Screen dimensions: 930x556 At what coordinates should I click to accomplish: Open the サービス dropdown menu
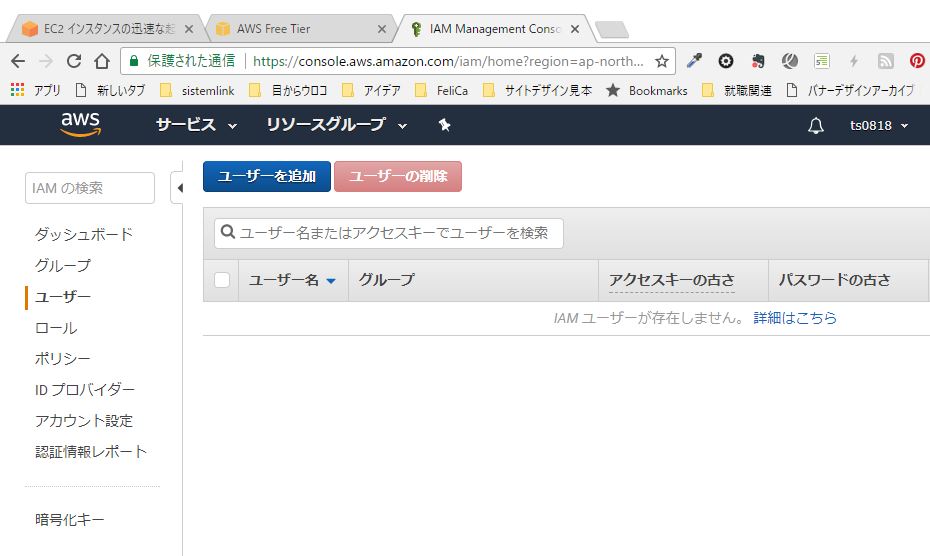pos(196,125)
